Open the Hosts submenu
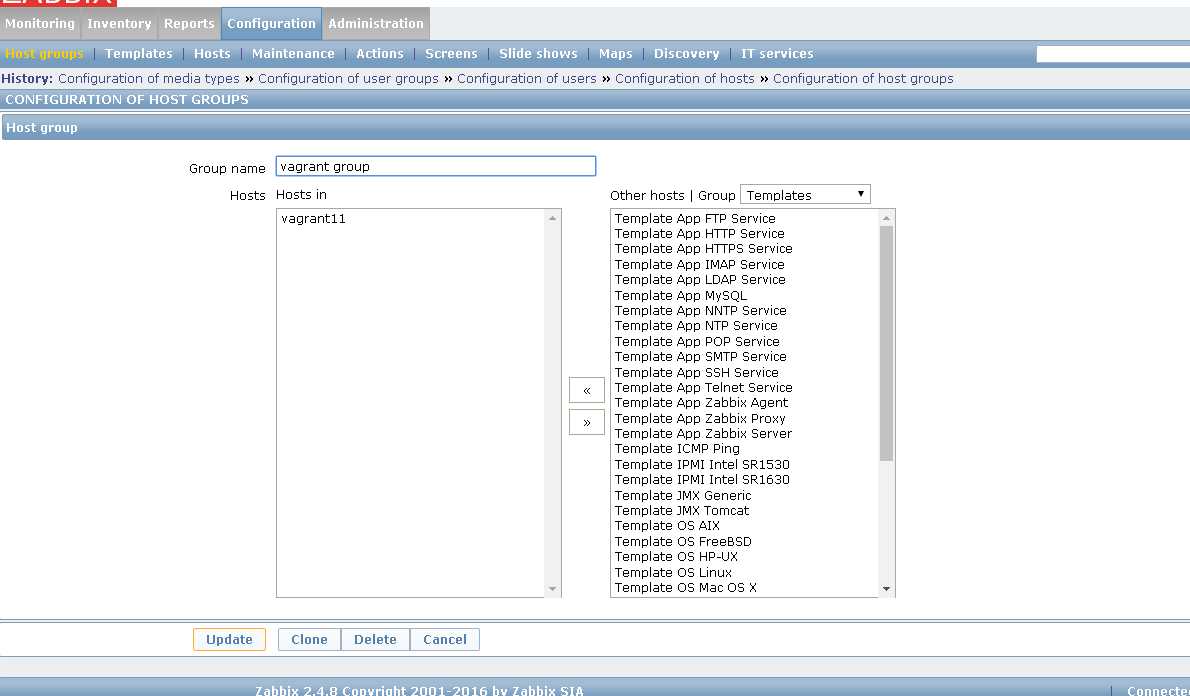The image size is (1190, 696). (212, 54)
